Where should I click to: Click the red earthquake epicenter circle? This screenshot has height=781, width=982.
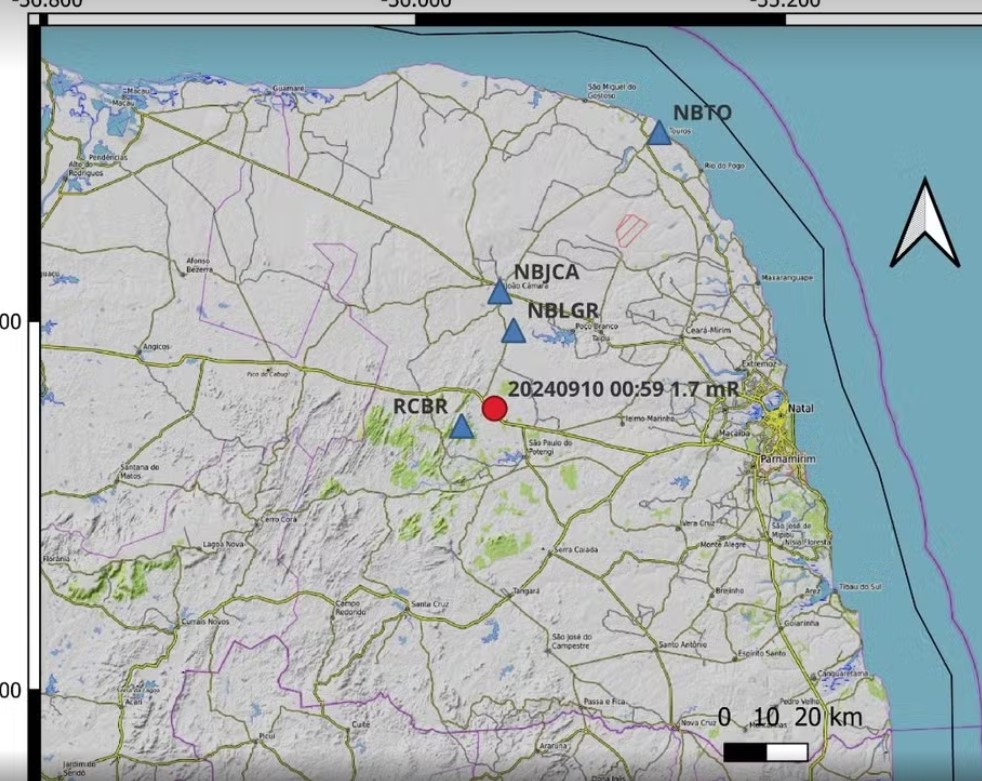pos(494,408)
